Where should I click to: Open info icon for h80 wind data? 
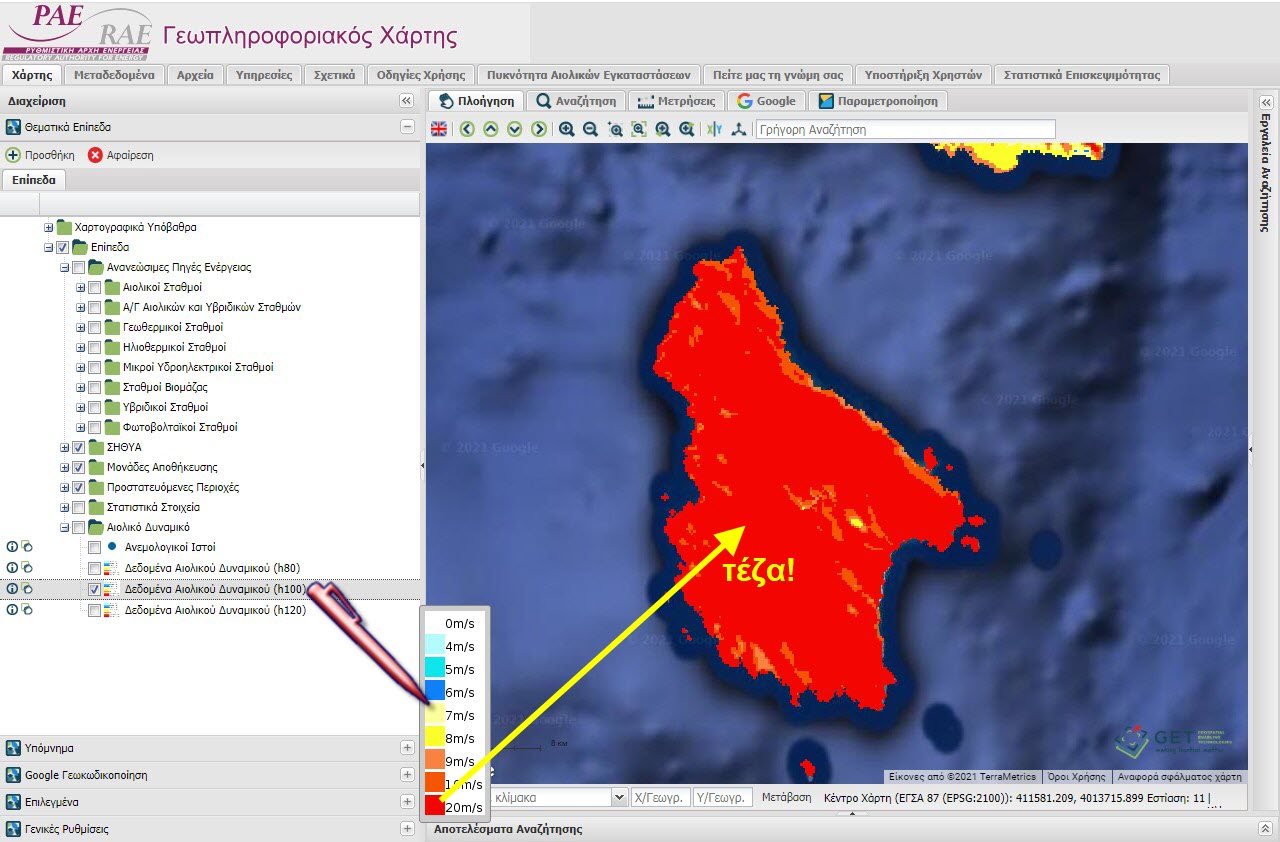[12, 567]
